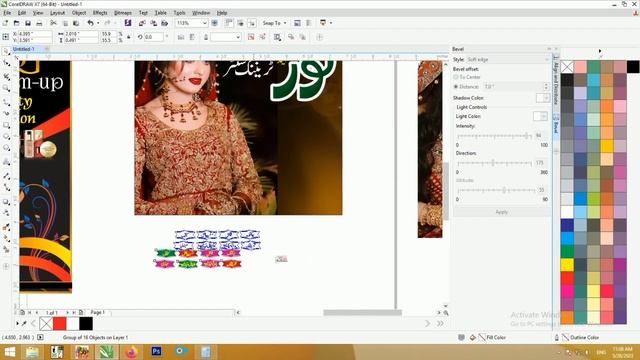Select the Text tool in the toolbox
Viewport: 640px width, 360px height.
[x=6, y=162]
